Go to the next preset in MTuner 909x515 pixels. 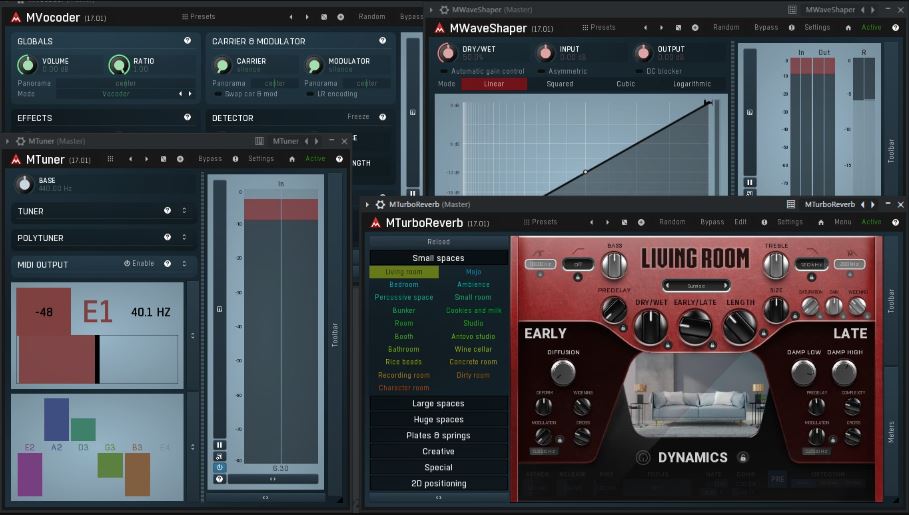click(146, 159)
